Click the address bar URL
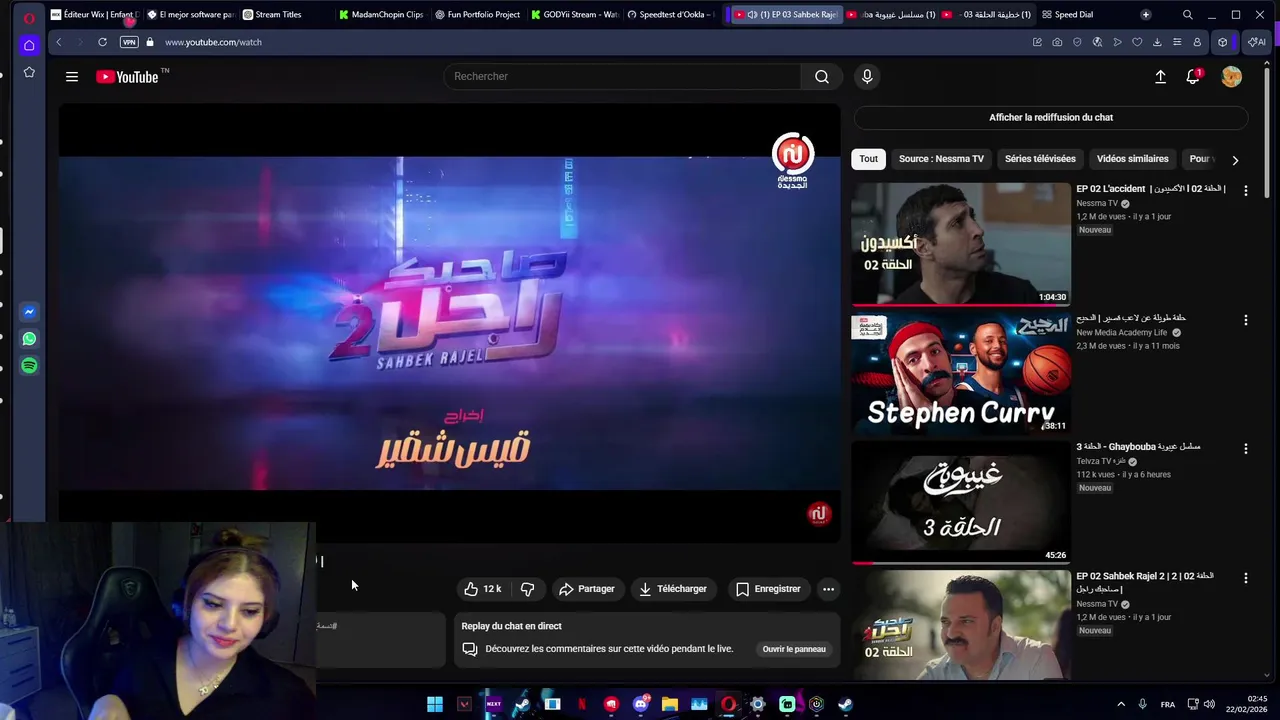The image size is (1280, 720). tap(213, 42)
